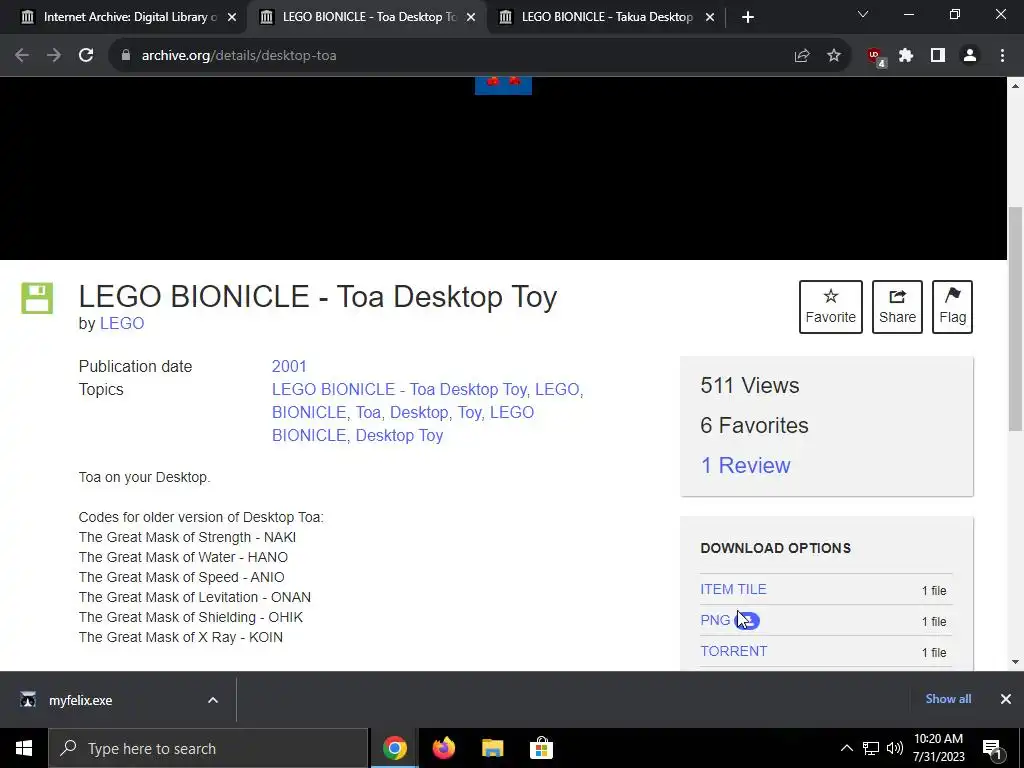Screen dimensions: 1024x768
Task: Click 'The Great Mask of Strength - NAKI'
Action: [x=187, y=537]
